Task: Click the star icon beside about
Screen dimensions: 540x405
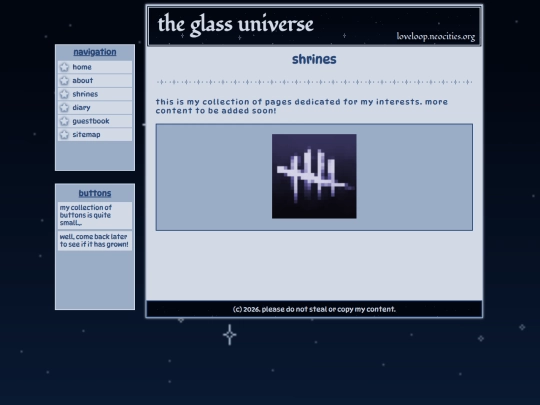Action: coord(64,81)
